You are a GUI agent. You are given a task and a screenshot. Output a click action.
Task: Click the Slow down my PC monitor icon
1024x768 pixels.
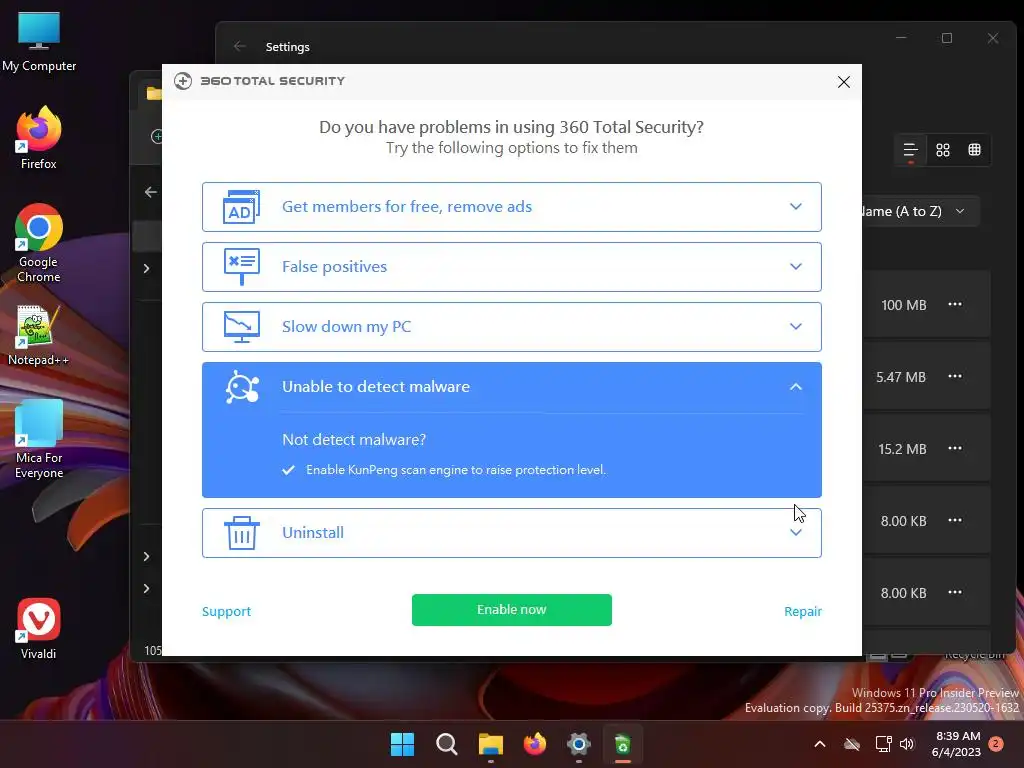pos(241,327)
